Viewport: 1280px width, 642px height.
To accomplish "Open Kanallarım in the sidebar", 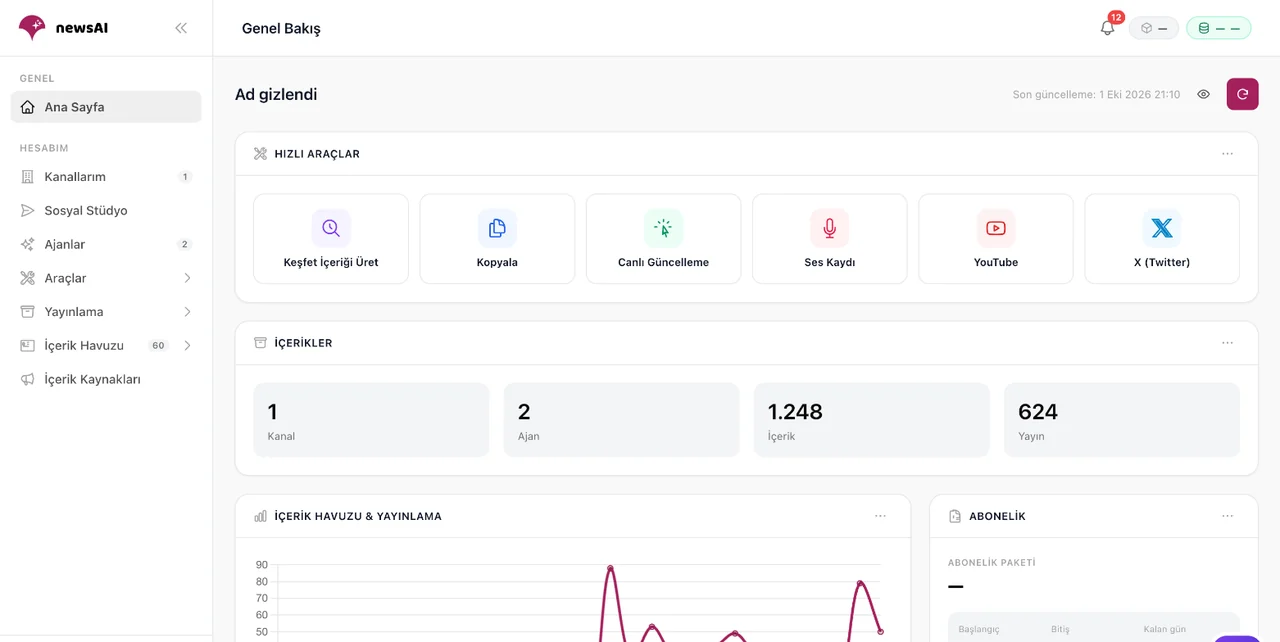I will 106,177.
